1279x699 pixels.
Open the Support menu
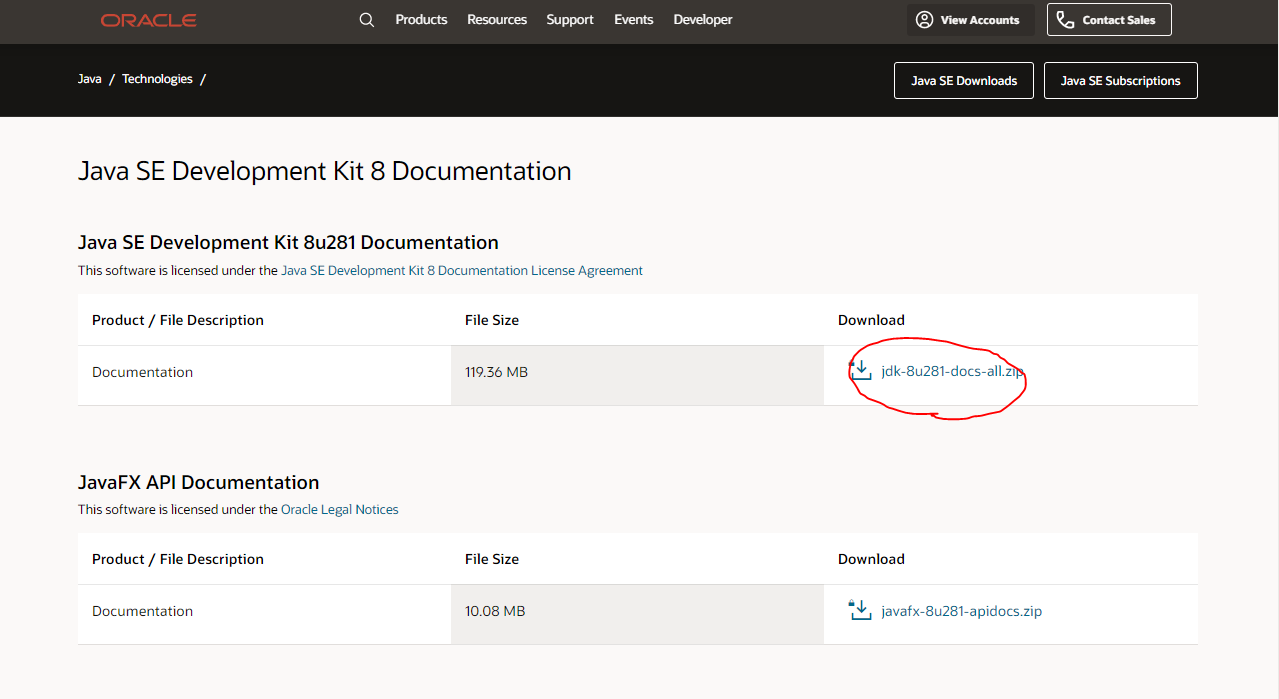(570, 20)
